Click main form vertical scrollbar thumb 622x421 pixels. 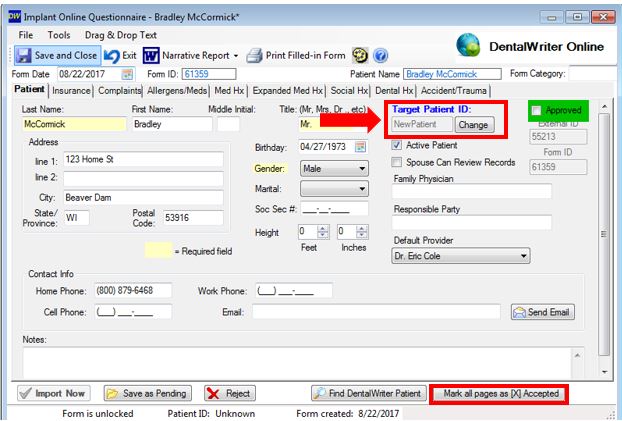click(x=604, y=234)
